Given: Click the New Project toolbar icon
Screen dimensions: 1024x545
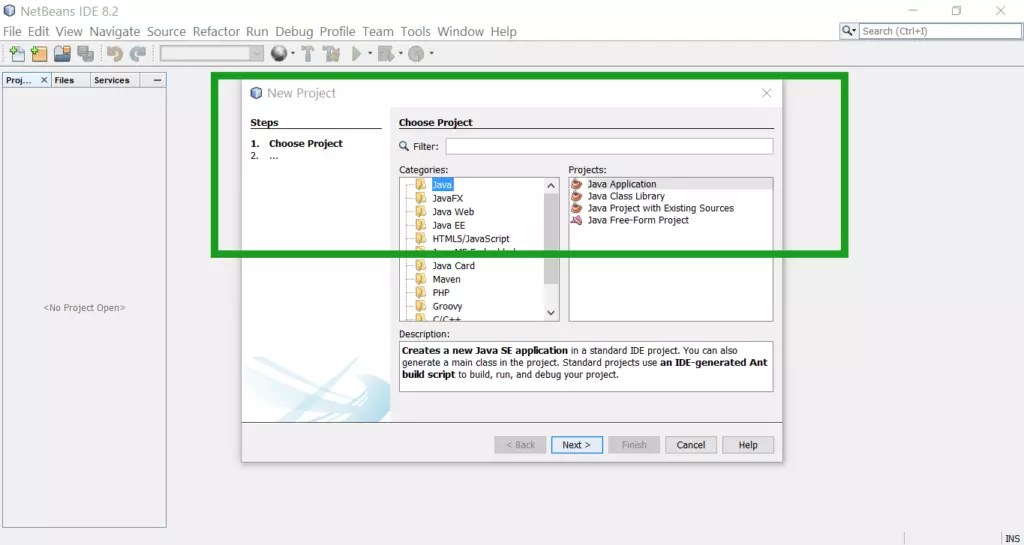Looking at the screenshot, I should click(39, 54).
